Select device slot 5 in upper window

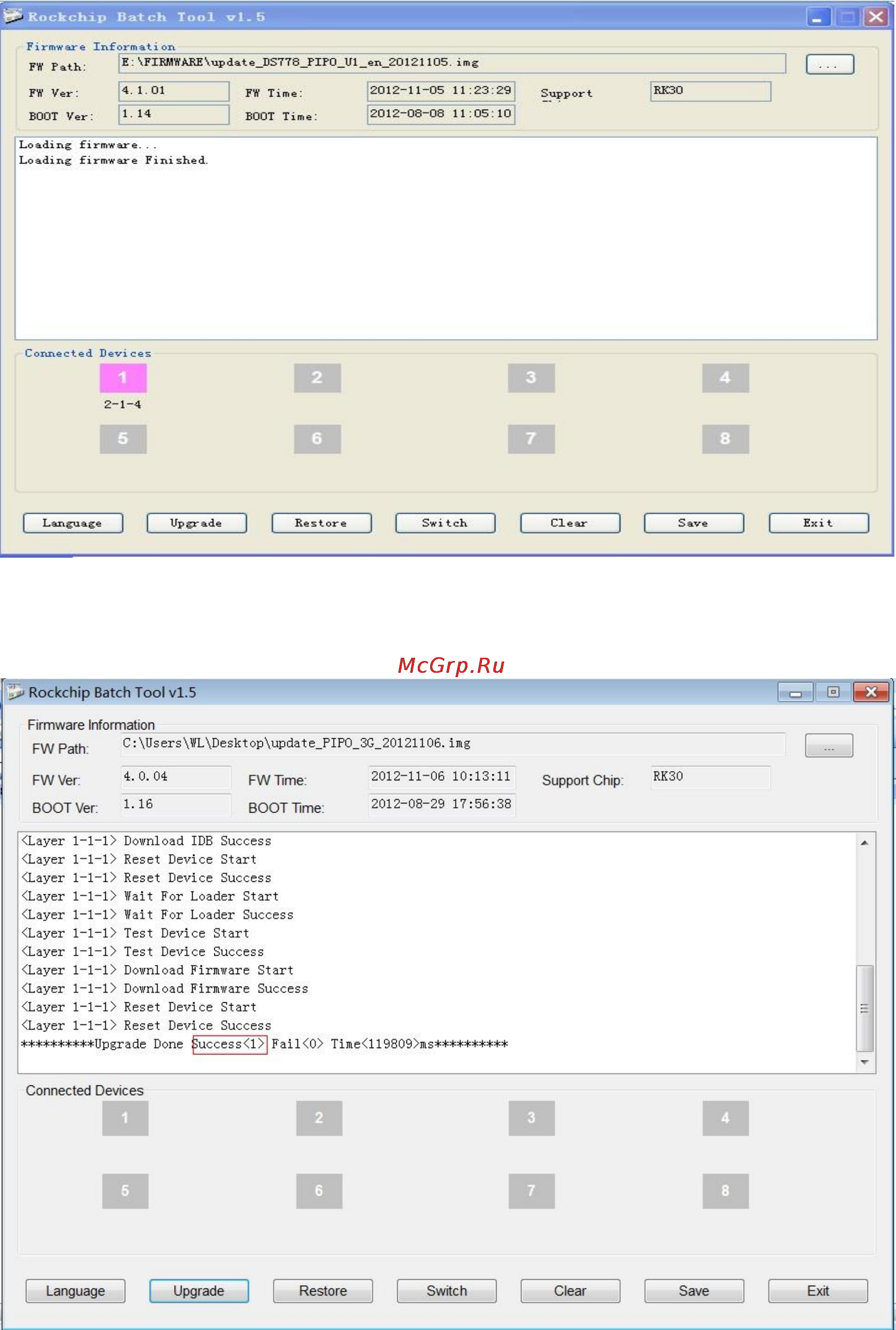point(123,438)
